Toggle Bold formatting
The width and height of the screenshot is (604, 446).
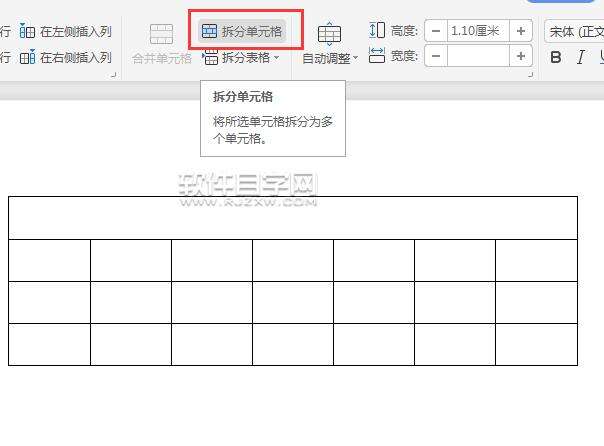[556, 57]
